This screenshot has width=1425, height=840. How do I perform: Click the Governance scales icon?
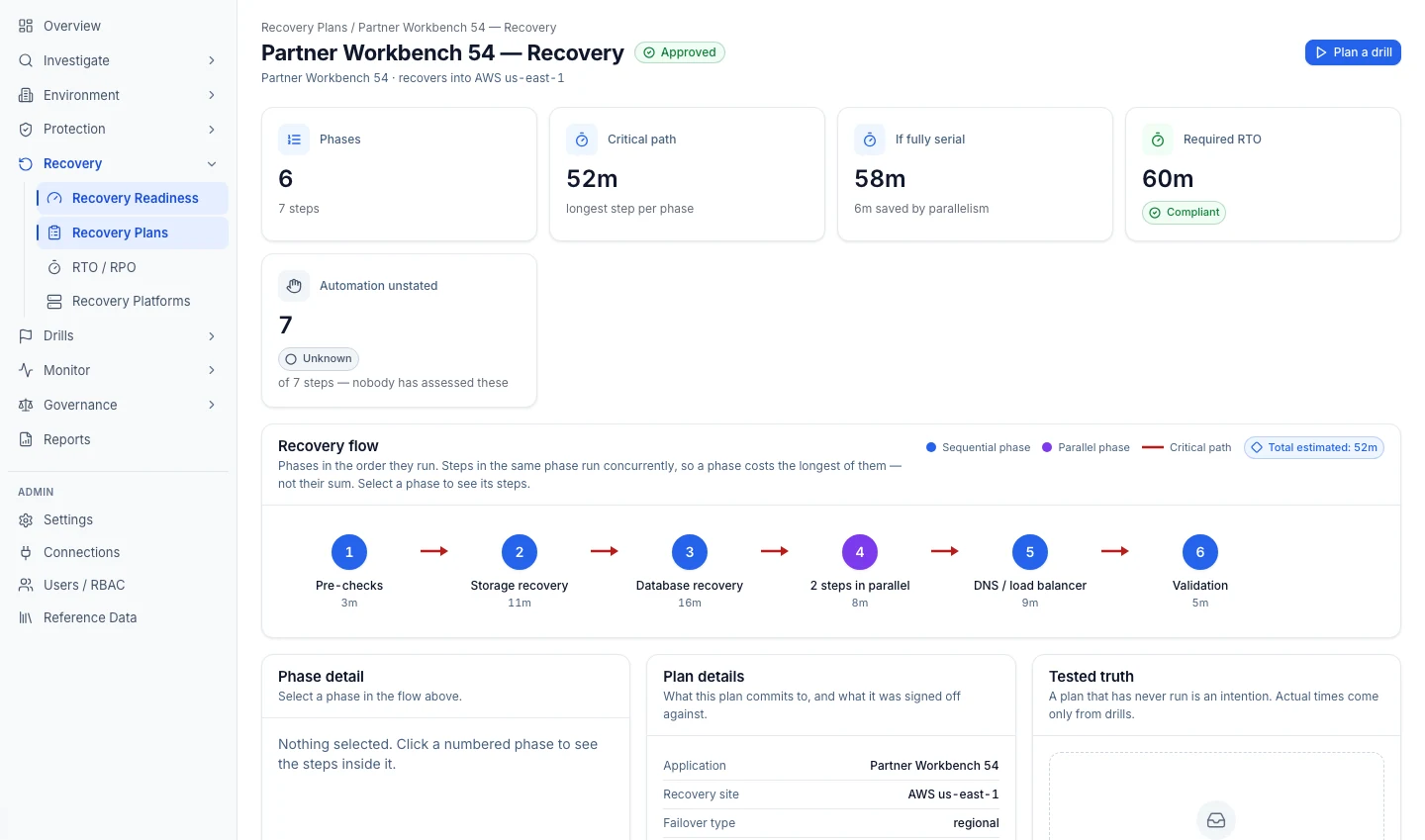coord(26,405)
